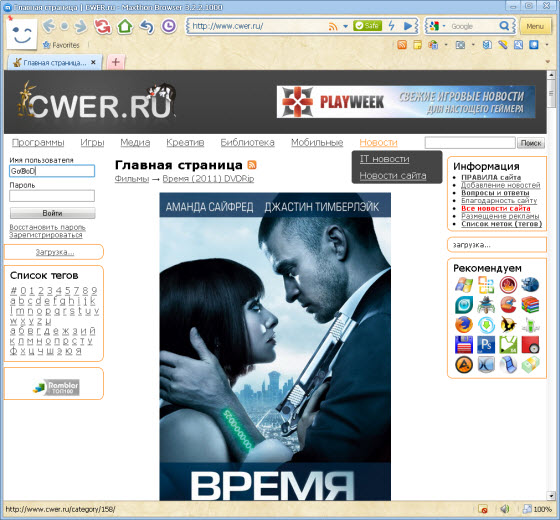Open the browser Menu button
560x520 pixels.
tap(535, 26)
